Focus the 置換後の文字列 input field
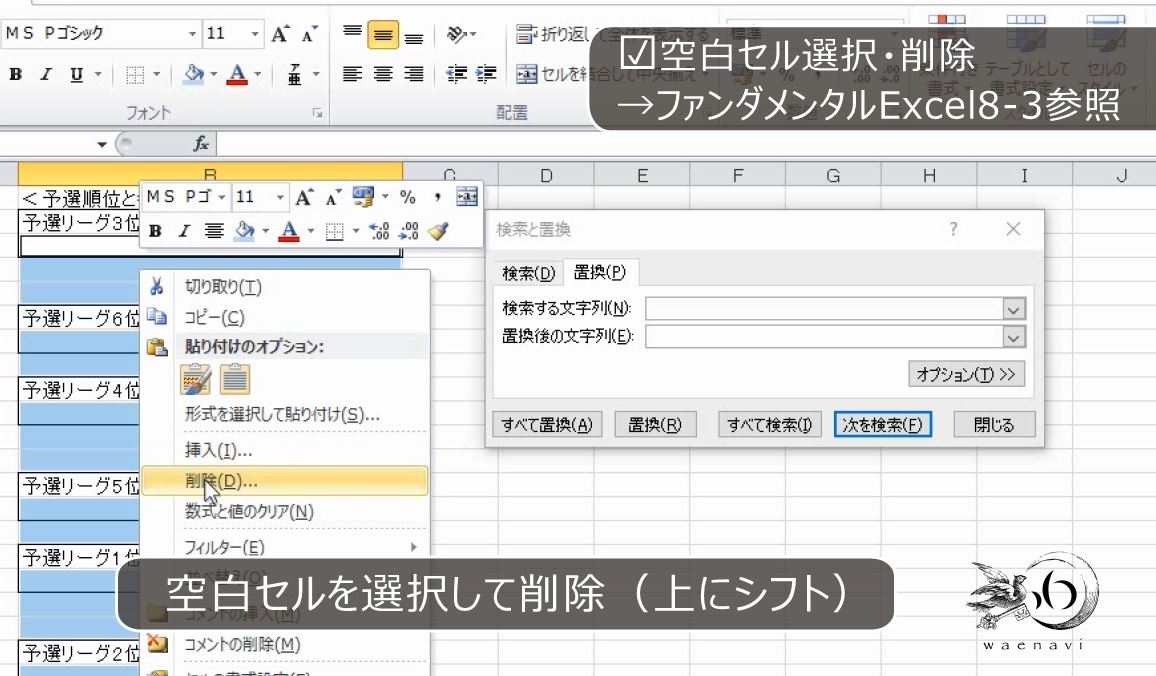 pyautogui.click(x=824, y=338)
